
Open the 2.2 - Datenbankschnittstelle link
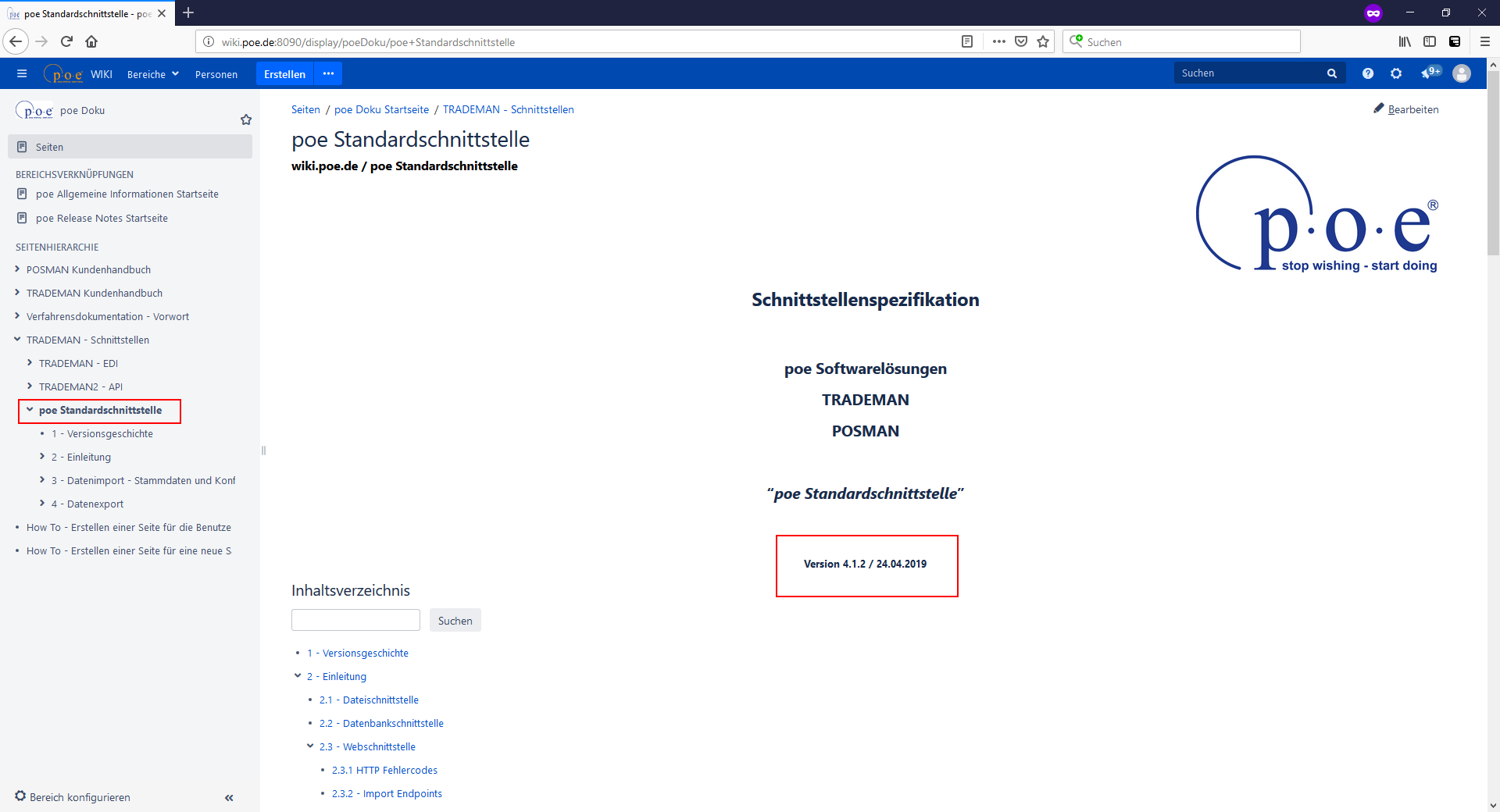click(393, 723)
